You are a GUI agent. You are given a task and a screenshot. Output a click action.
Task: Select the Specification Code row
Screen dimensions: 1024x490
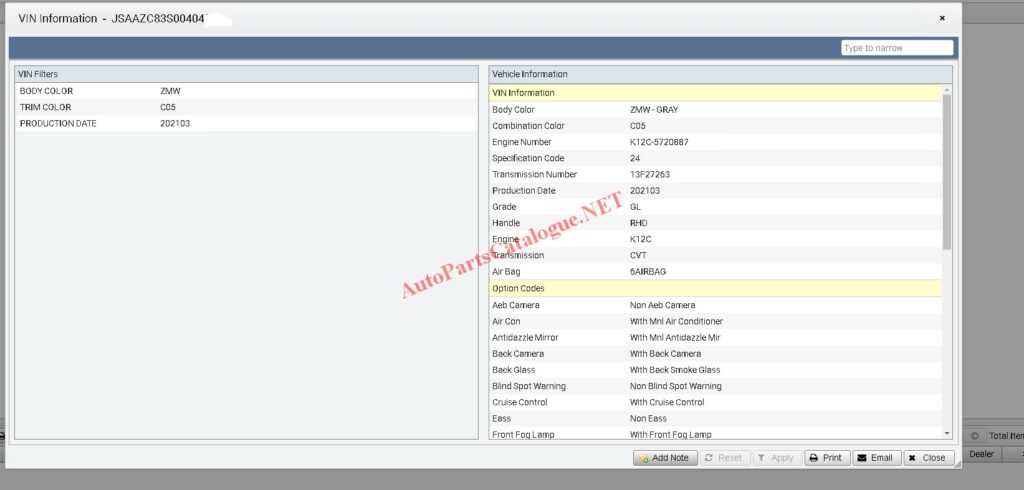pyautogui.click(x=716, y=158)
